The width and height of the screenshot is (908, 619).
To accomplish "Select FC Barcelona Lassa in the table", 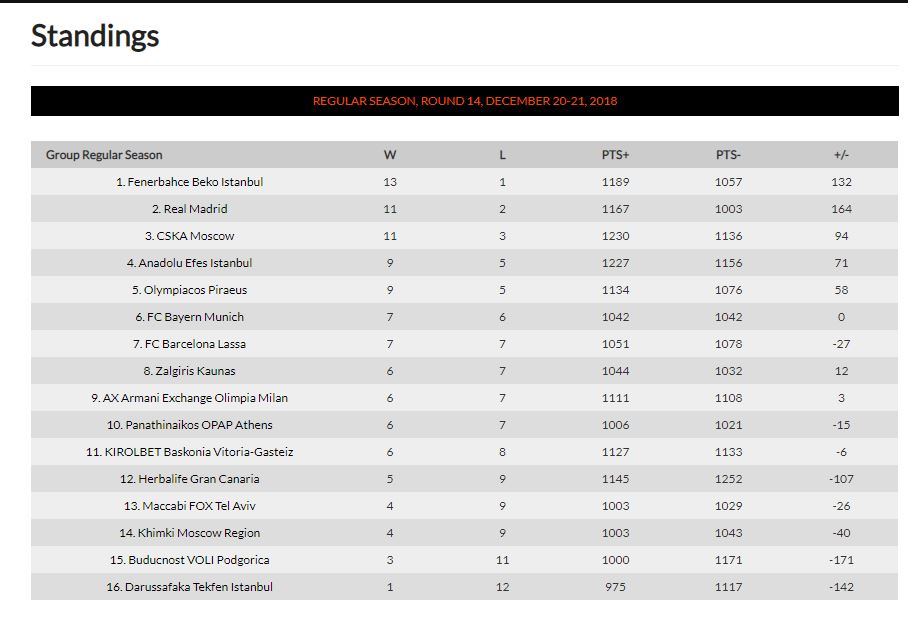I will (195, 344).
